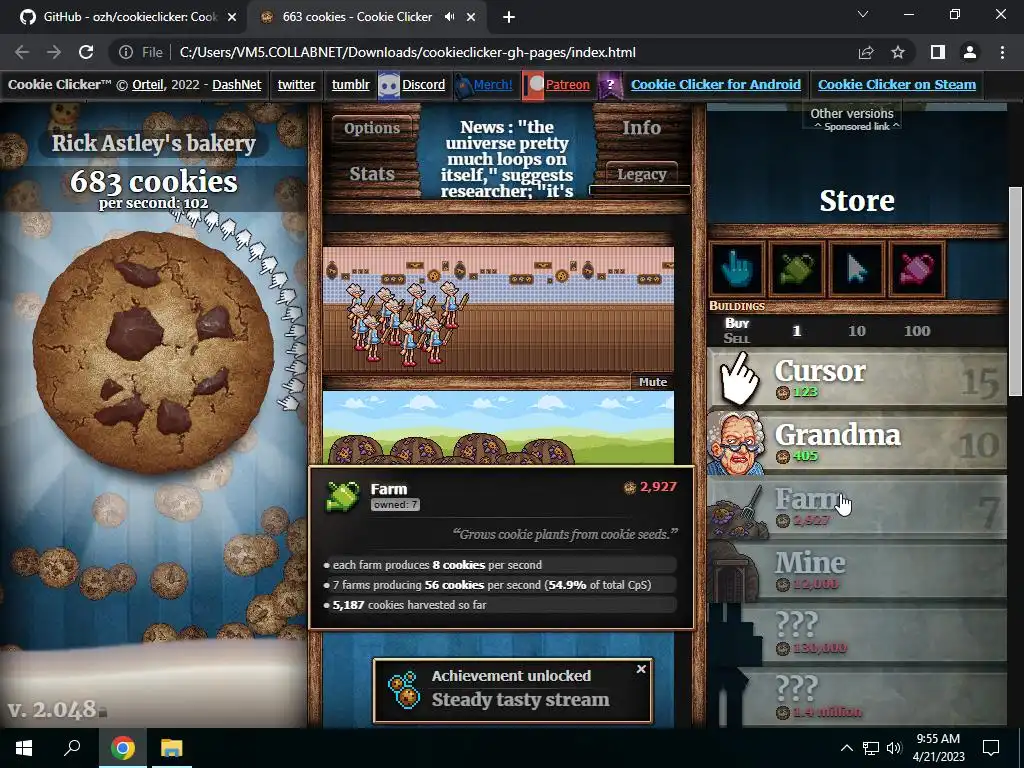Click the Mine building icon in store
This screenshot has height=768, width=1024.
click(735, 572)
